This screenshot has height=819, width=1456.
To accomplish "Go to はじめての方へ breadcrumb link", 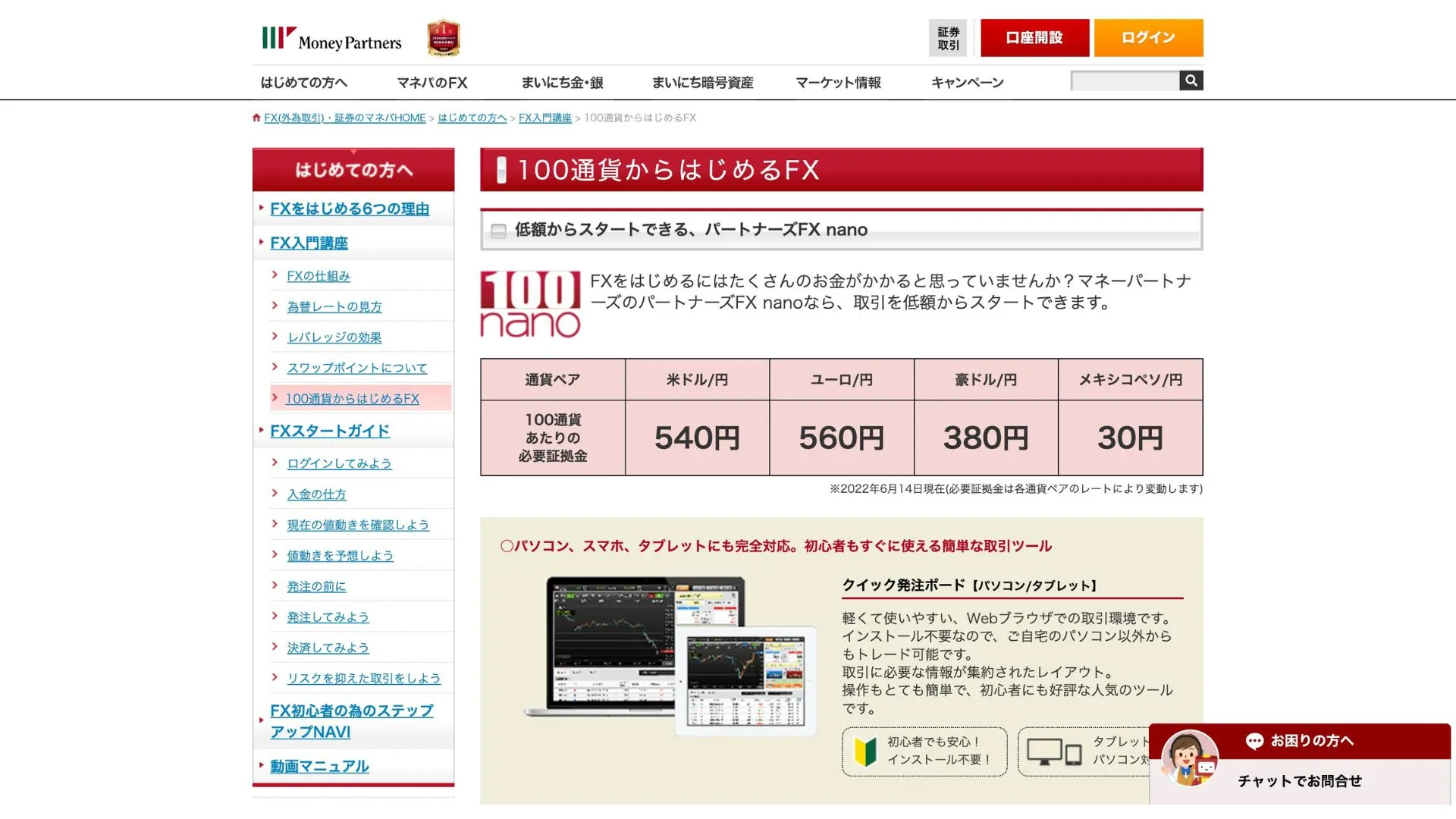I will pyautogui.click(x=472, y=118).
